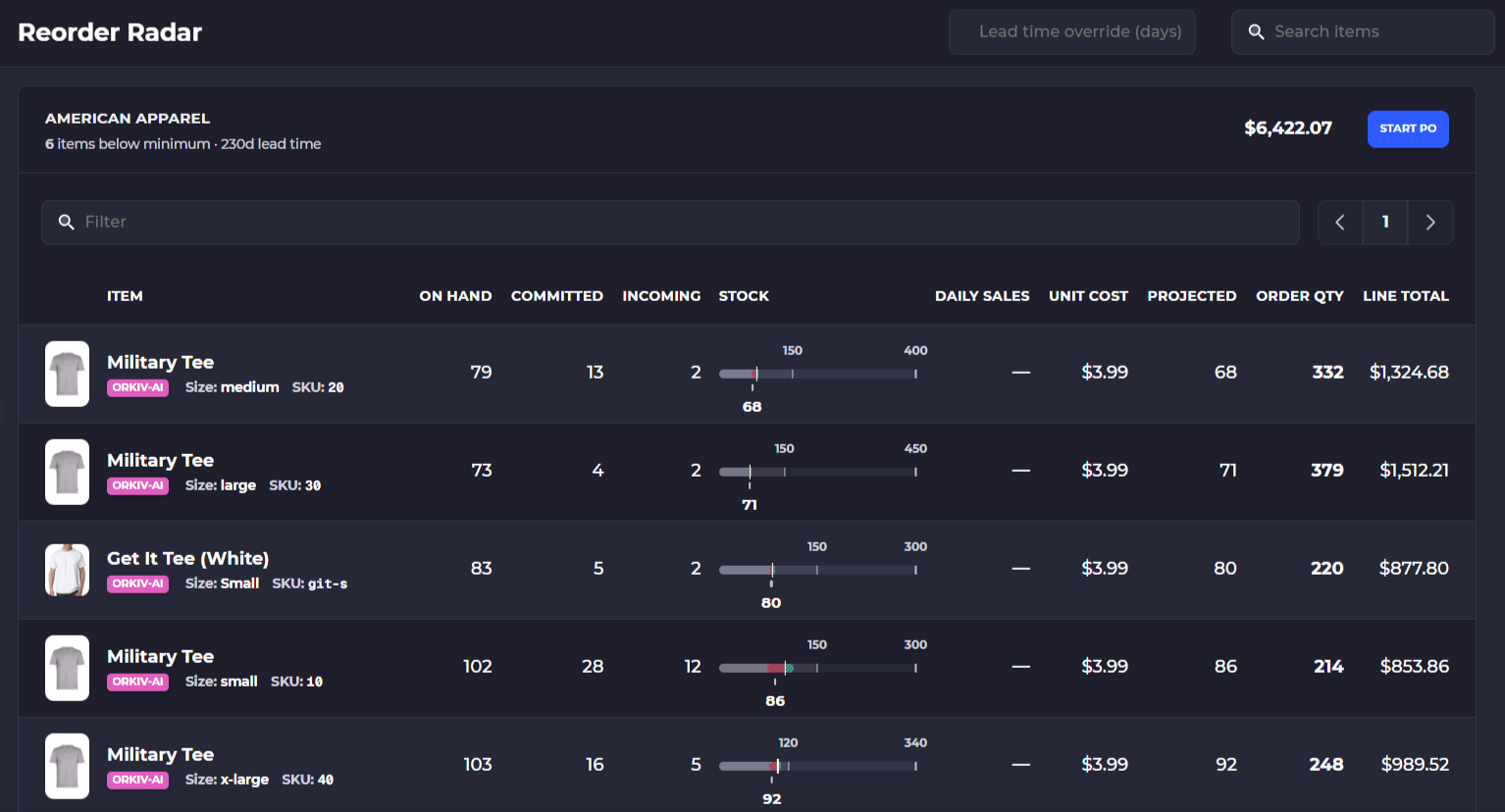The image size is (1505, 812).
Task: Click the ORKIV-AI tag on Military Tee SKU 10
Action: [137, 682]
